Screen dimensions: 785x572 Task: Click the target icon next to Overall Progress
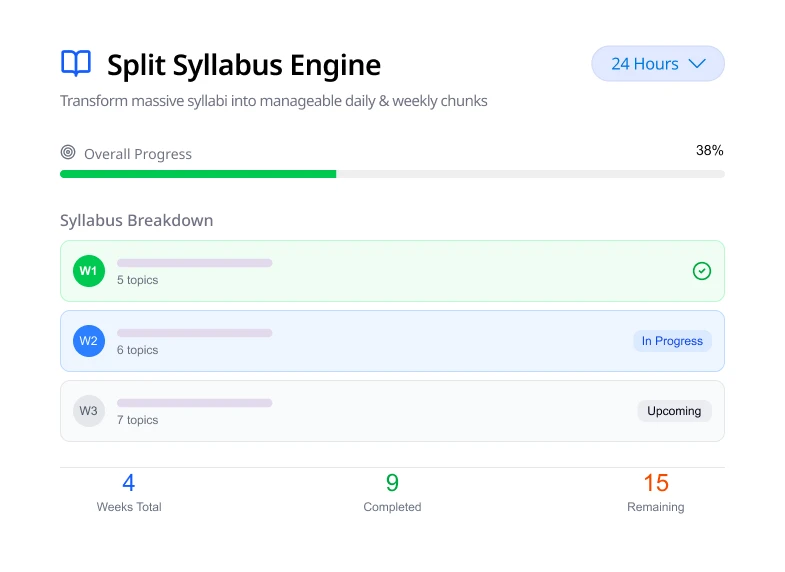(x=68, y=153)
